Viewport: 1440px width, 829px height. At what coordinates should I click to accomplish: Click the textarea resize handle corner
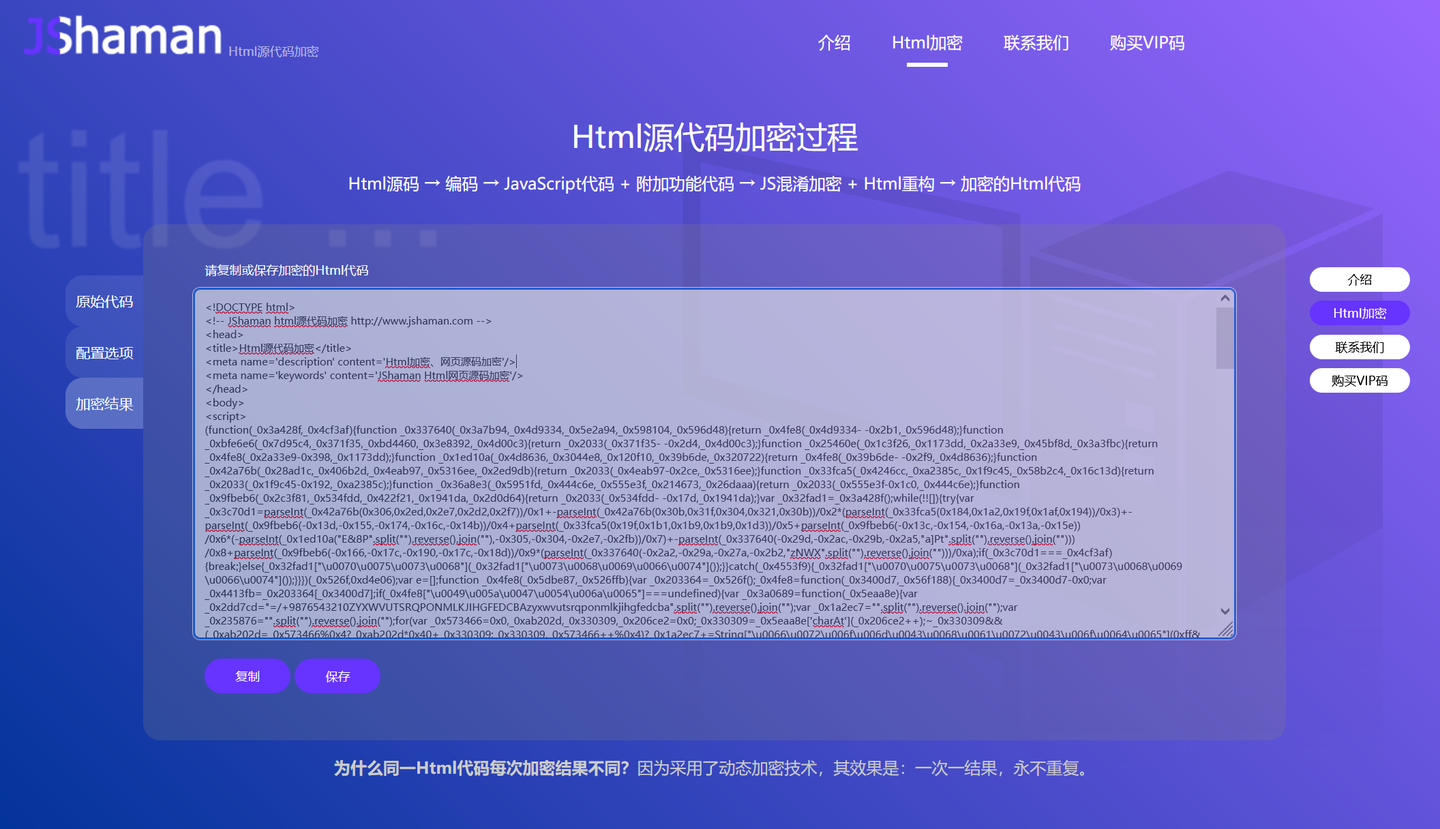pyautogui.click(x=1226, y=629)
